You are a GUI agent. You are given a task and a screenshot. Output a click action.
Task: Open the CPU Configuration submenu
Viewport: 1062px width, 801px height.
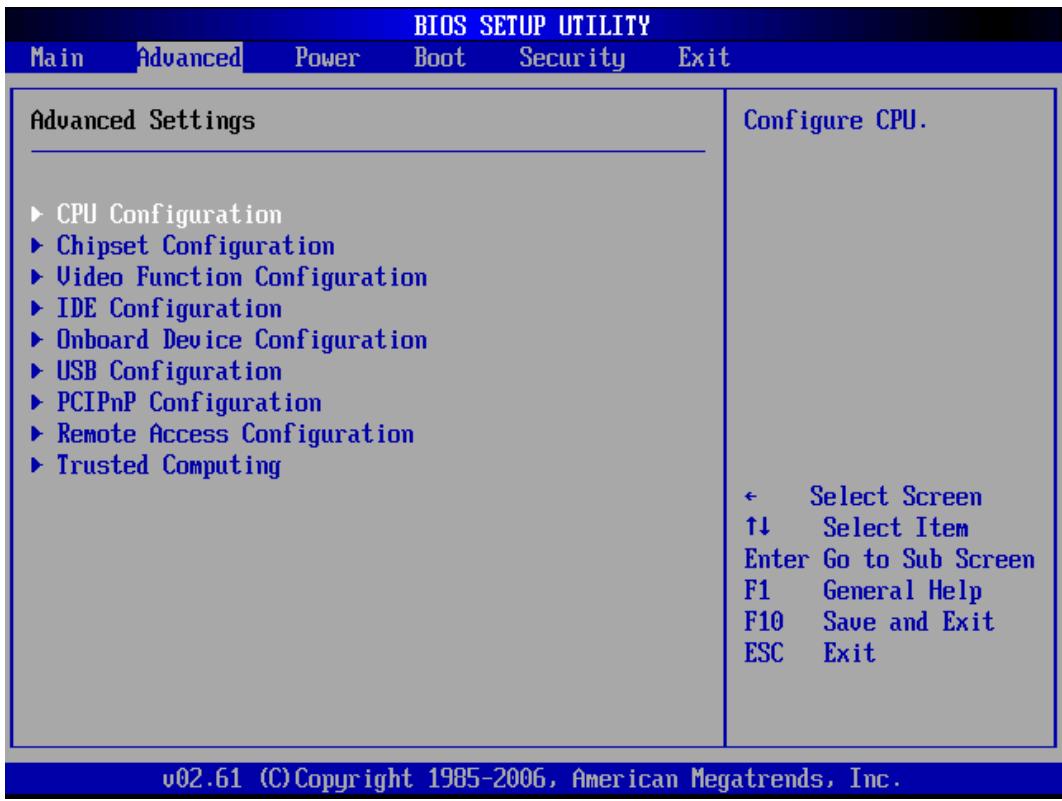pyautogui.click(x=169, y=215)
